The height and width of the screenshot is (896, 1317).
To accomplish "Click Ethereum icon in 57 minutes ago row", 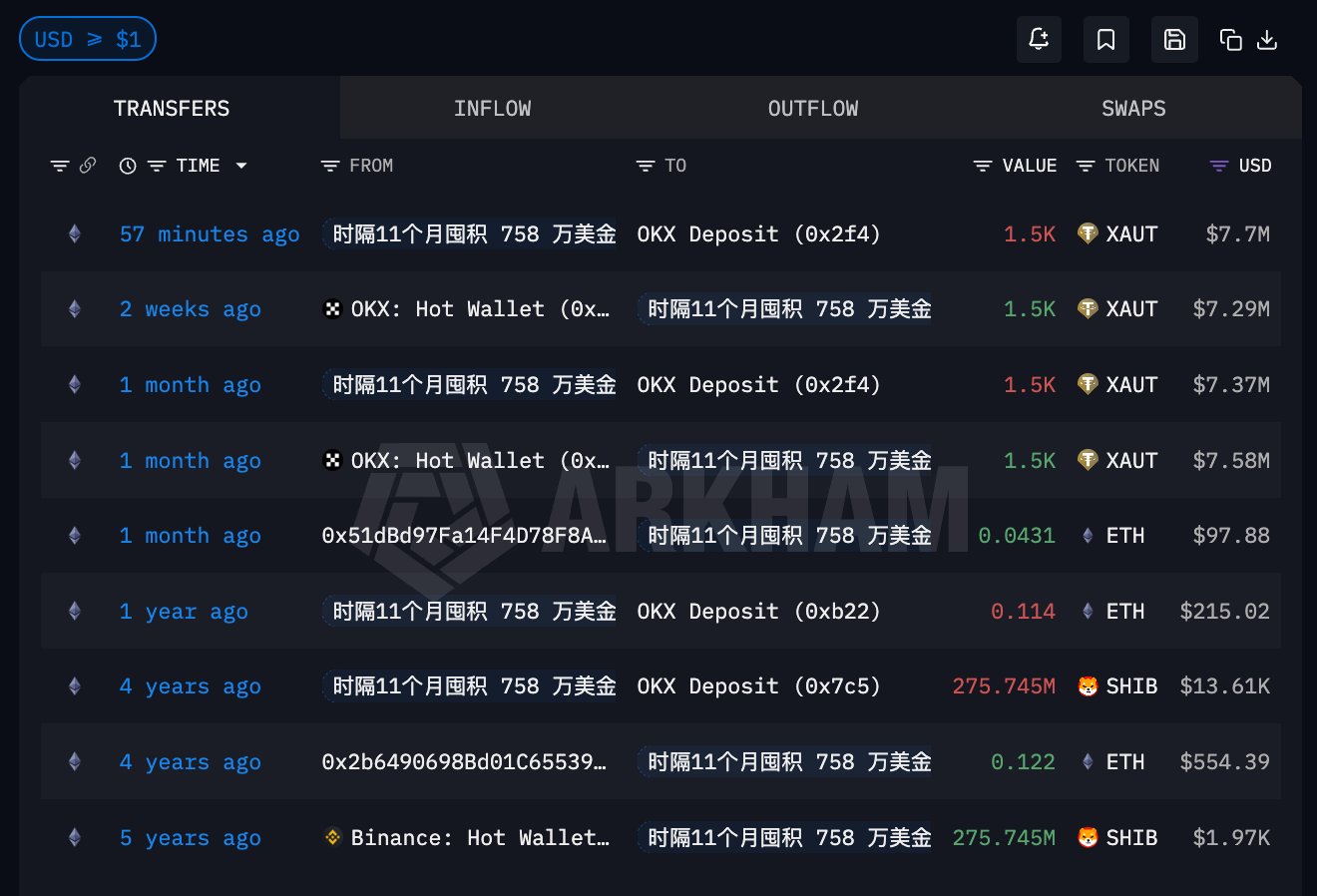I will tap(74, 234).
